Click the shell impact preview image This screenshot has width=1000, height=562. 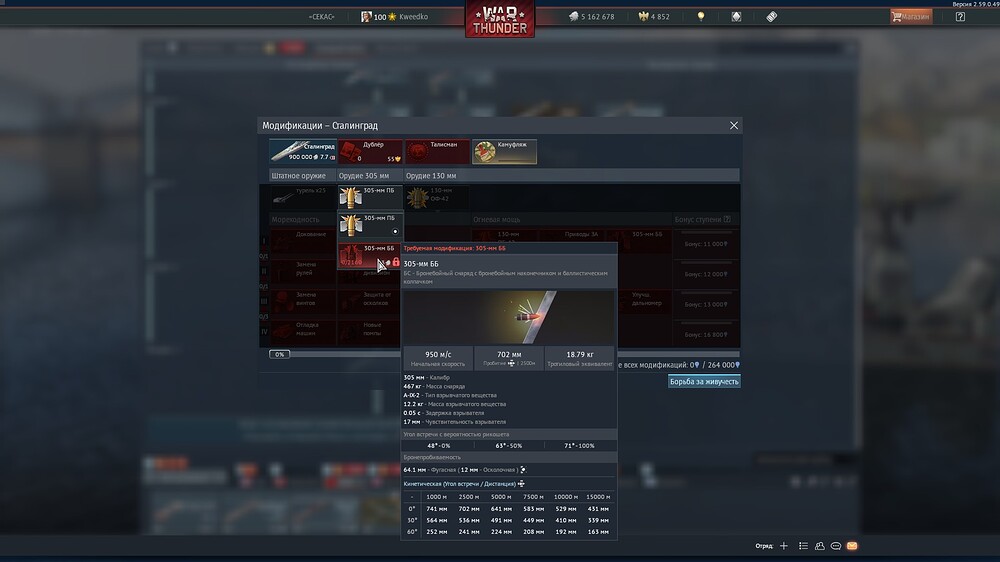(x=508, y=317)
